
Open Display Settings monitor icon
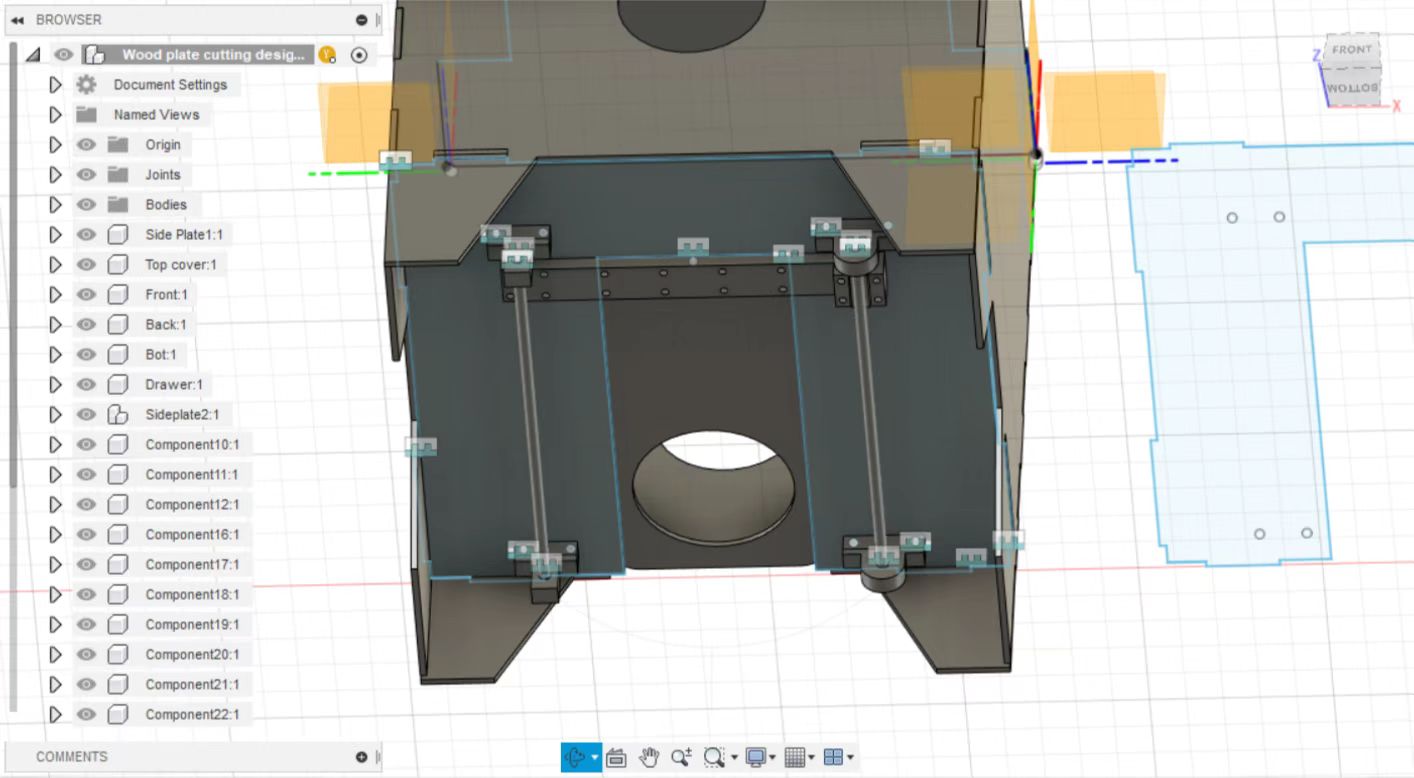(x=756, y=757)
